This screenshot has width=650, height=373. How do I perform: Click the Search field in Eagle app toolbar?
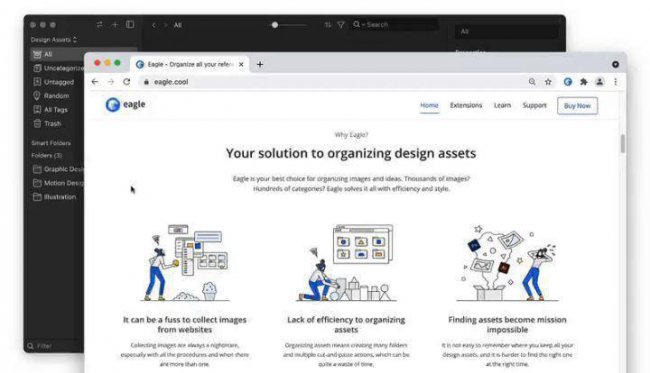coord(394,24)
